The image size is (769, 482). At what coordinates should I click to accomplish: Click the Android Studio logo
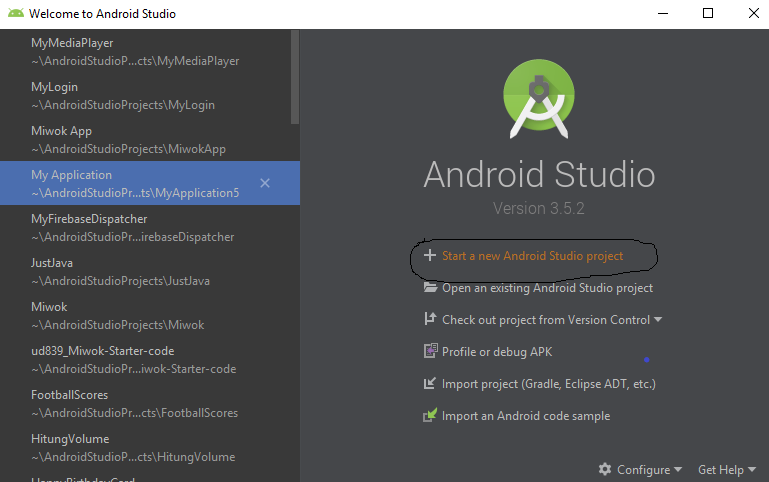pos(539,99)
